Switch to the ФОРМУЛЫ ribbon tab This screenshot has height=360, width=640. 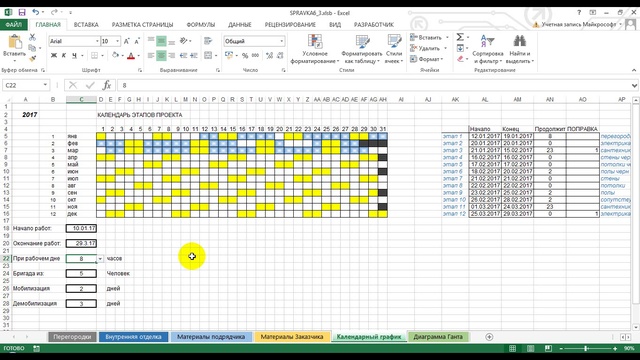click(x=201, y=24)
